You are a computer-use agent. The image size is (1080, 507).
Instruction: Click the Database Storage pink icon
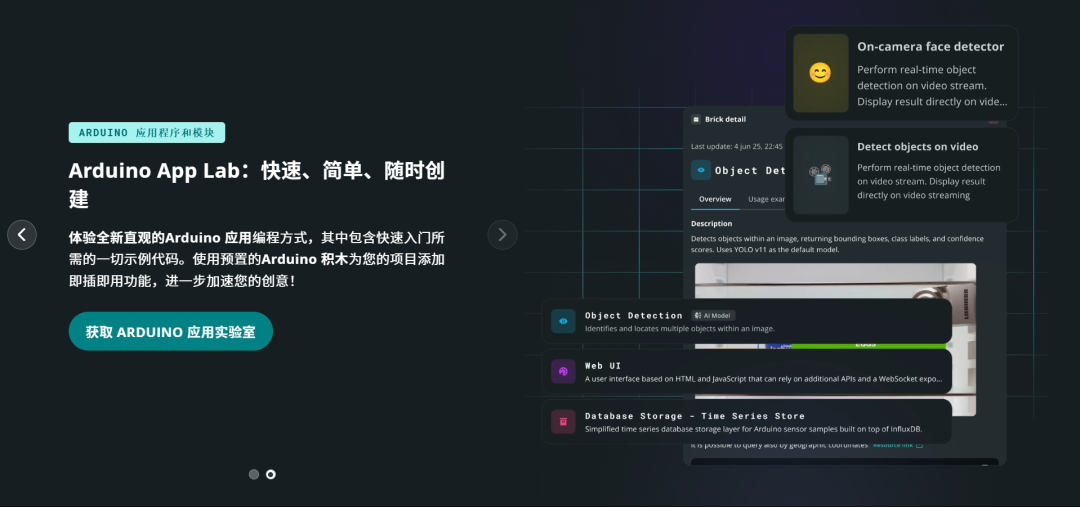click(563, 422)
